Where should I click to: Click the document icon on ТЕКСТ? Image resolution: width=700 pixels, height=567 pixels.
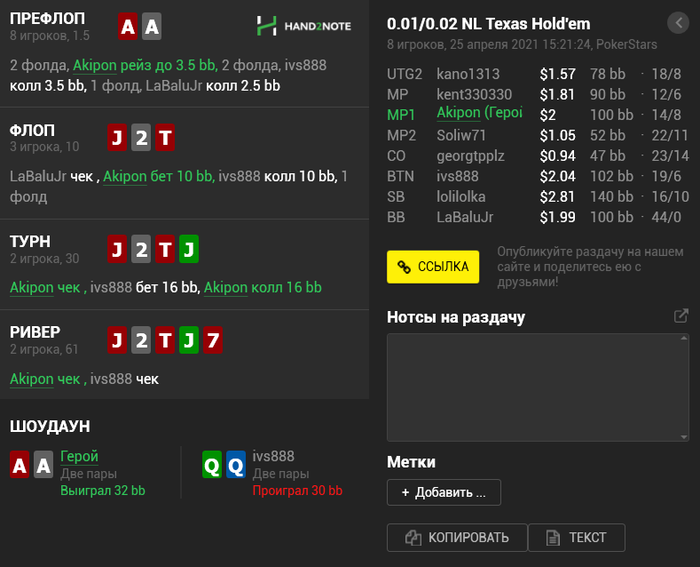[x=553, y=538]
